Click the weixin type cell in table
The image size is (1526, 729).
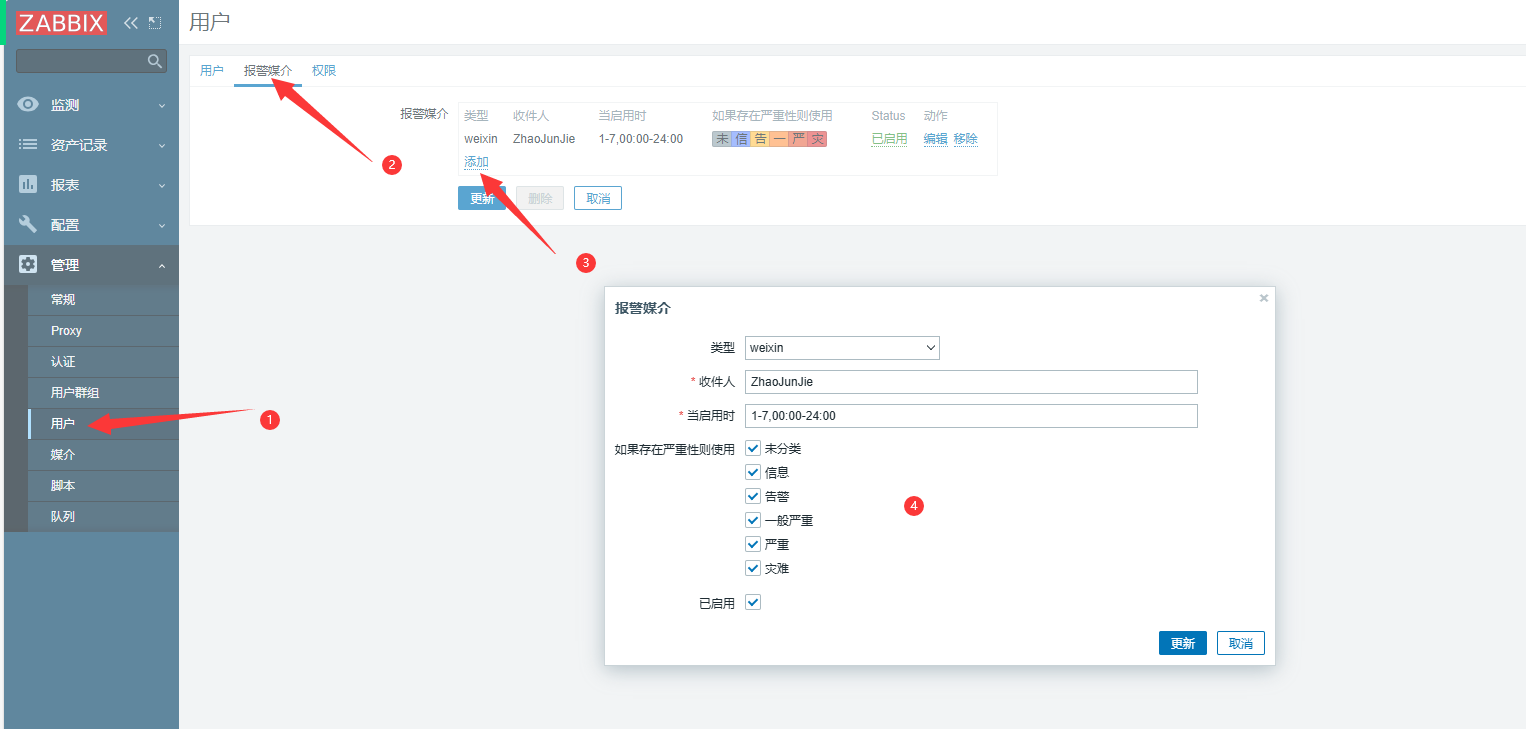[x=481, y=139]
